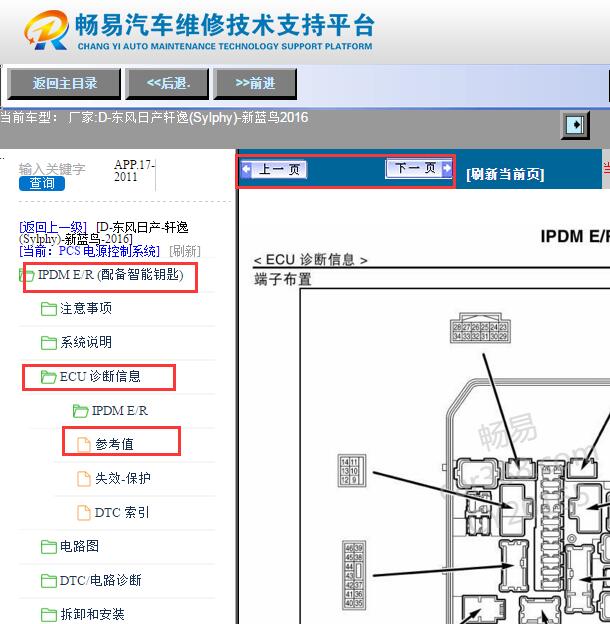Screen dimensions: 610x624
Task: Click the 端子布置 heading text
Action: pyautogui.click(x=283, y=279)
